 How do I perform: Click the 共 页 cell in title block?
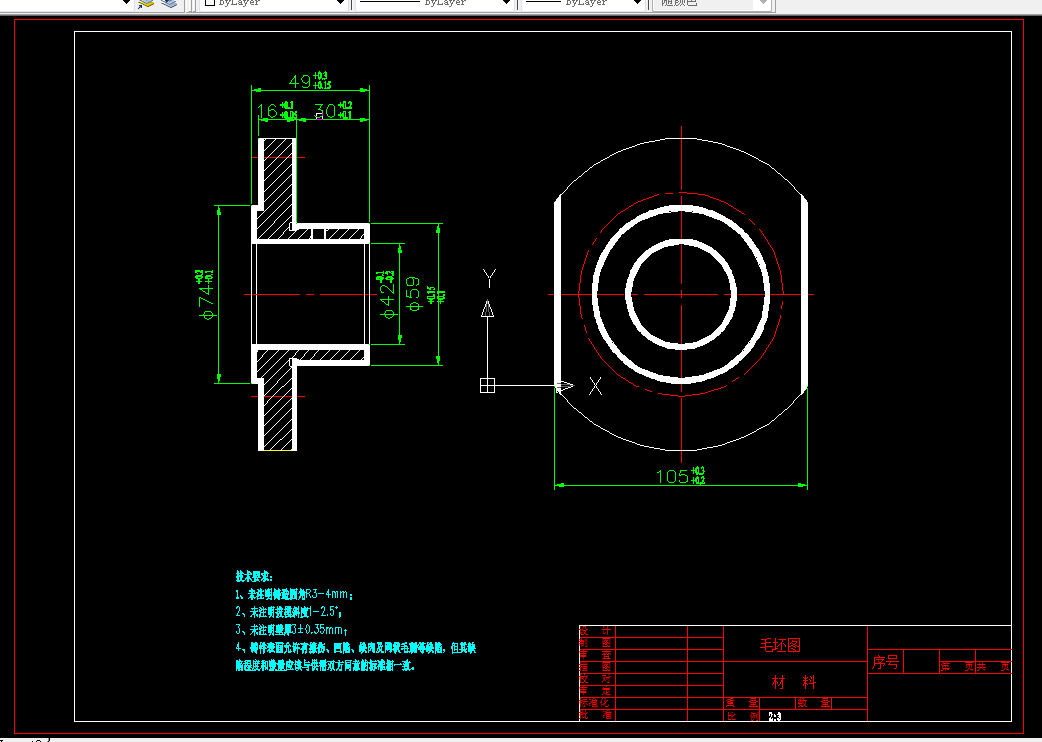pyautogui.click(x=993, y=667)
